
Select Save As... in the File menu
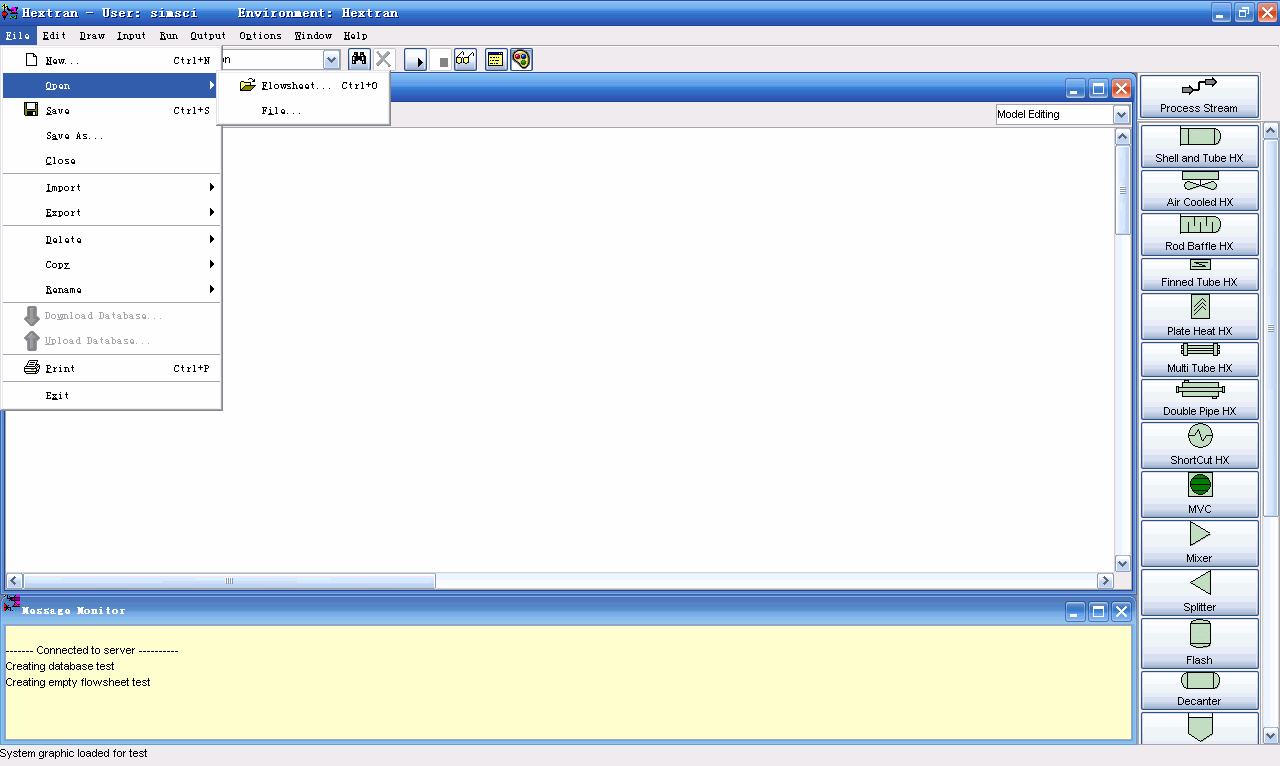[x=112, y=136]
